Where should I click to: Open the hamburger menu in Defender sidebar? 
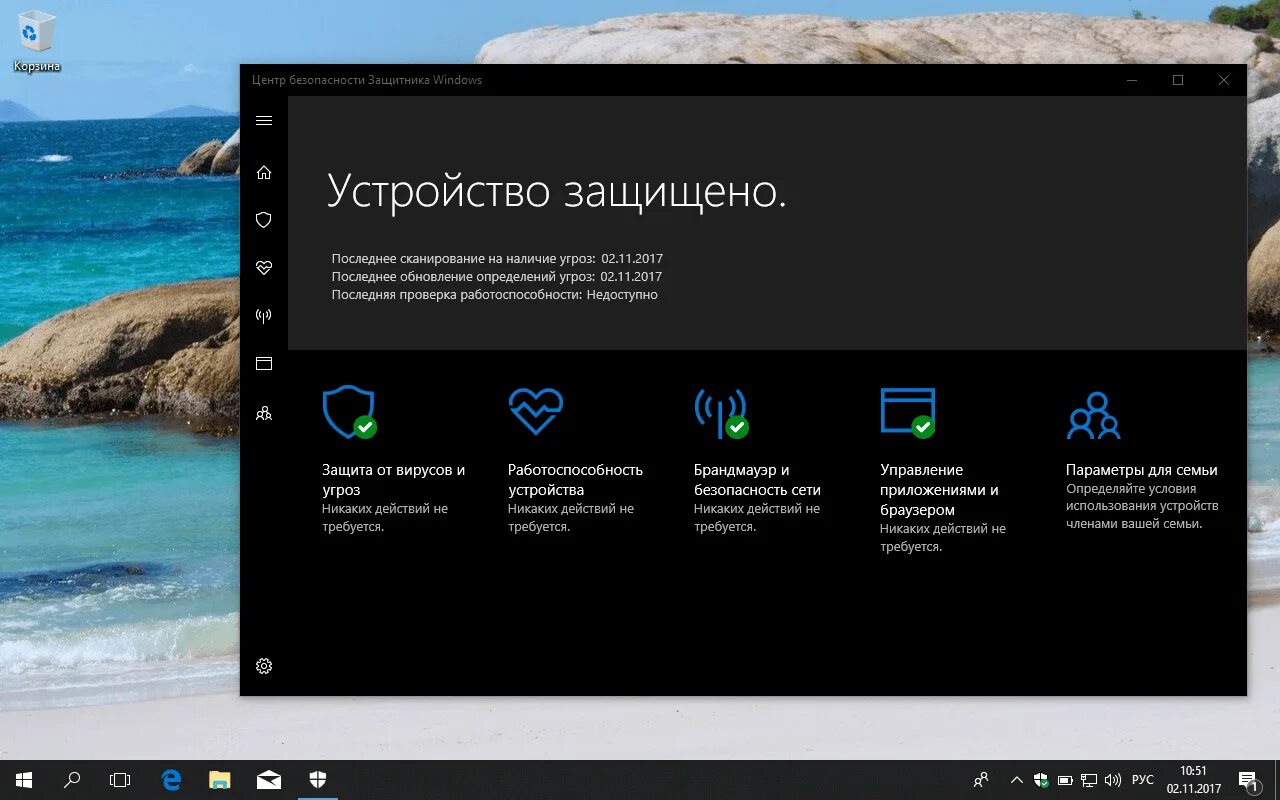point(264,121)
